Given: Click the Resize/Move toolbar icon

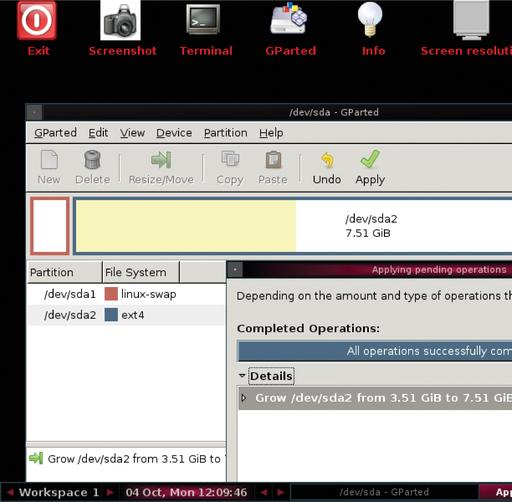Looking at the screenshot, I should [161, 160].
